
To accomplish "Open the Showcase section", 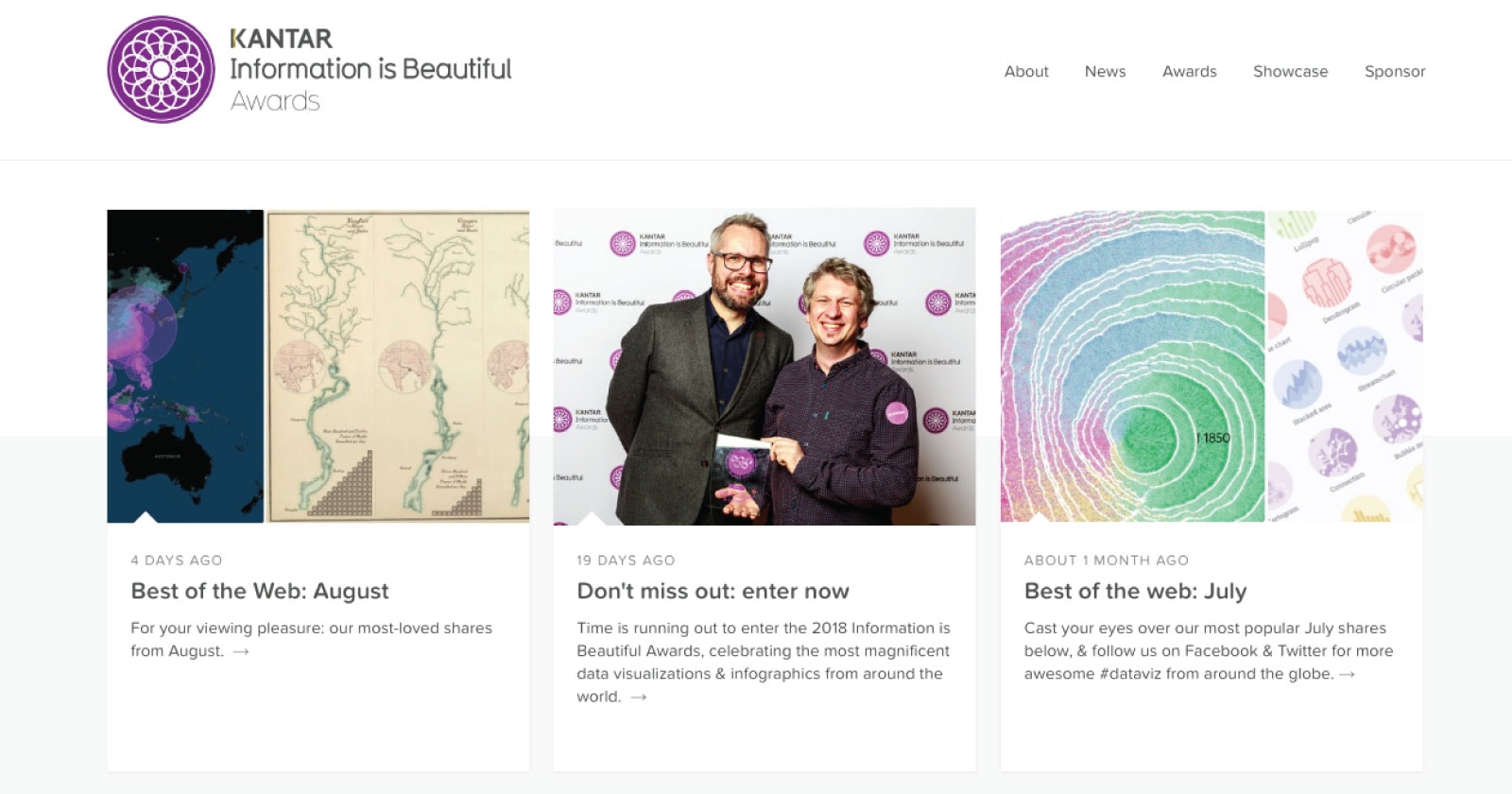I will pyautogui.click(x=1290, y=71).
